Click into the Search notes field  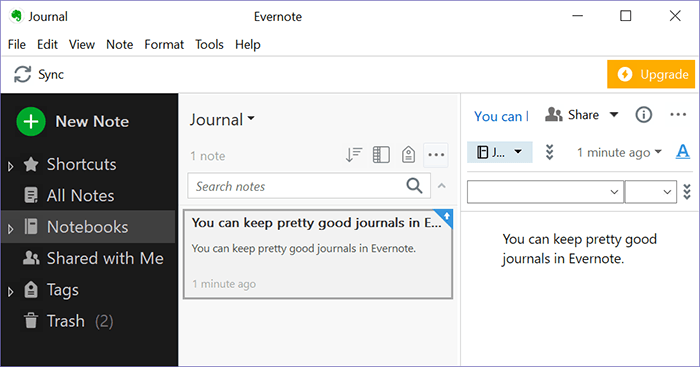click(309, 186)
